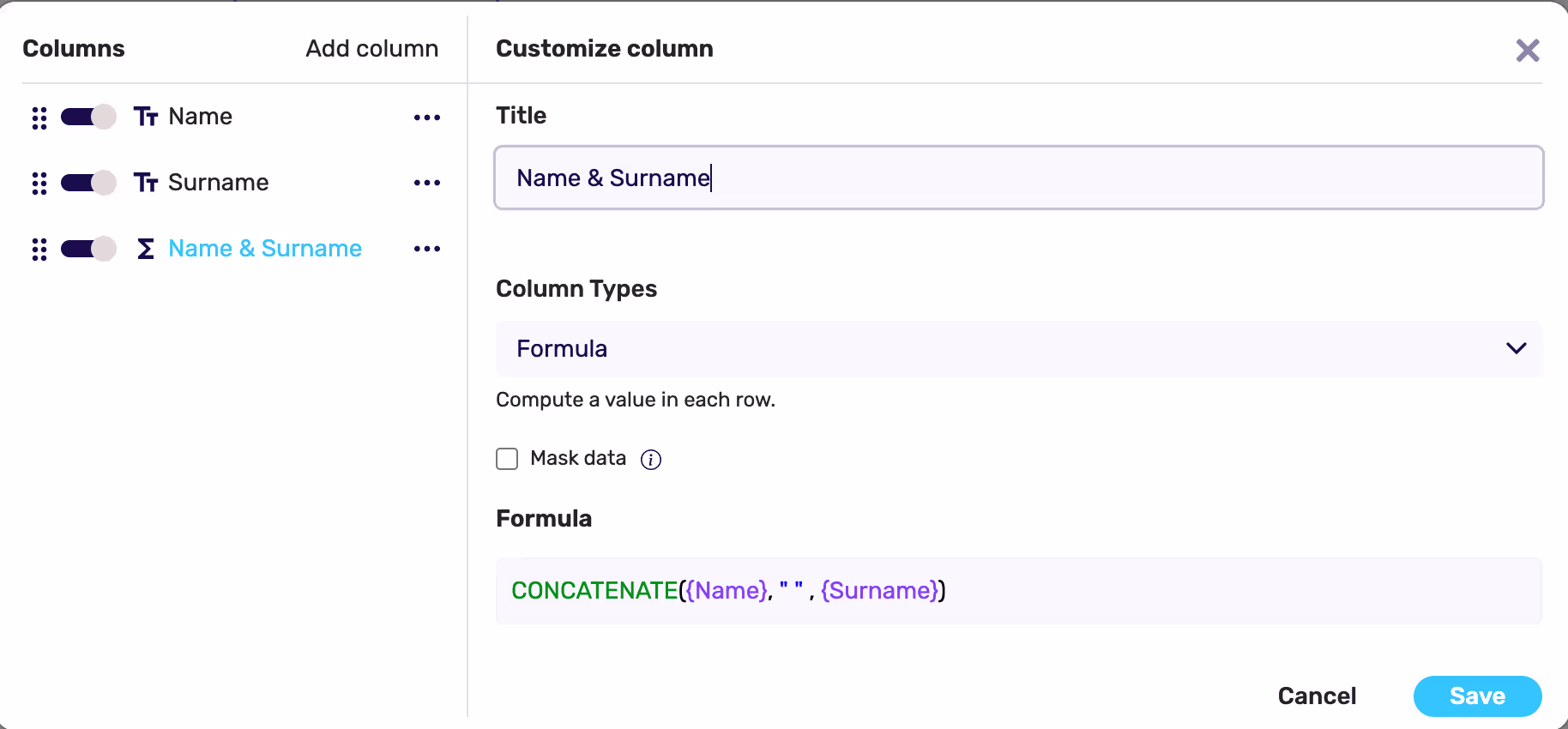Toggle visibility of the Surname column

coord(88,183)
